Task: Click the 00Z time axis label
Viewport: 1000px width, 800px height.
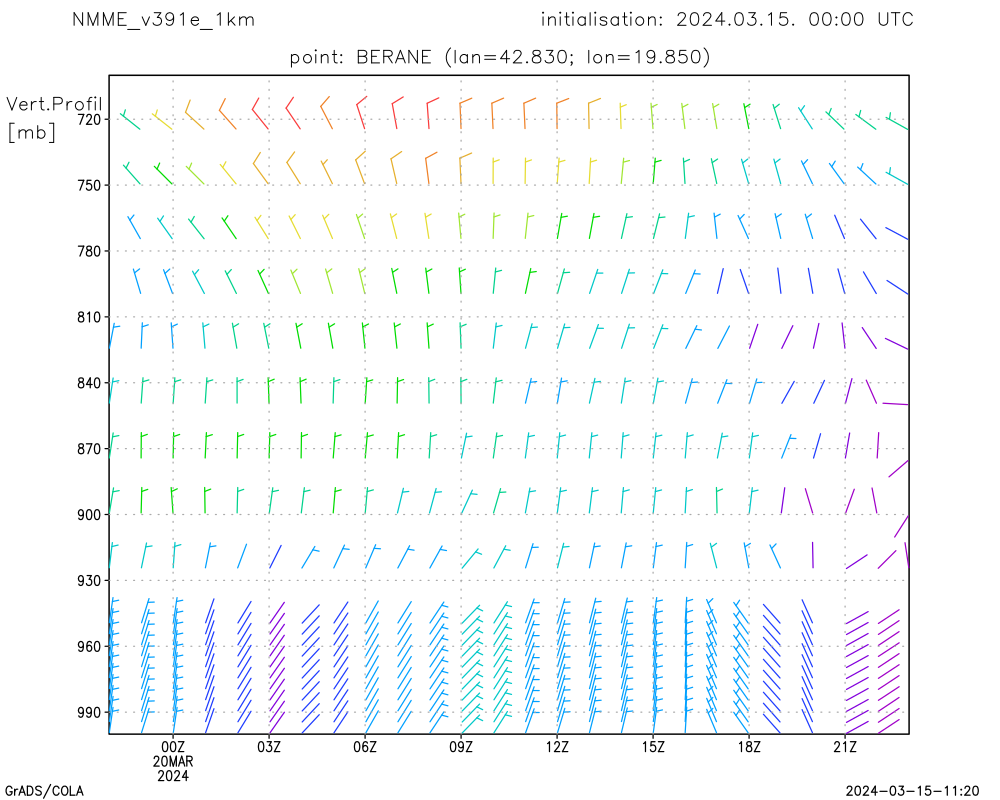Action: tap(173, 747)
